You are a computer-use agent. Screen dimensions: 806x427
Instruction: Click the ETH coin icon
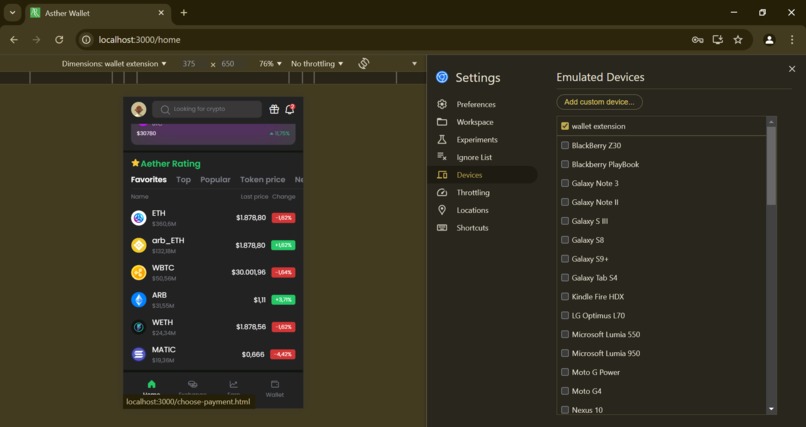139,218
